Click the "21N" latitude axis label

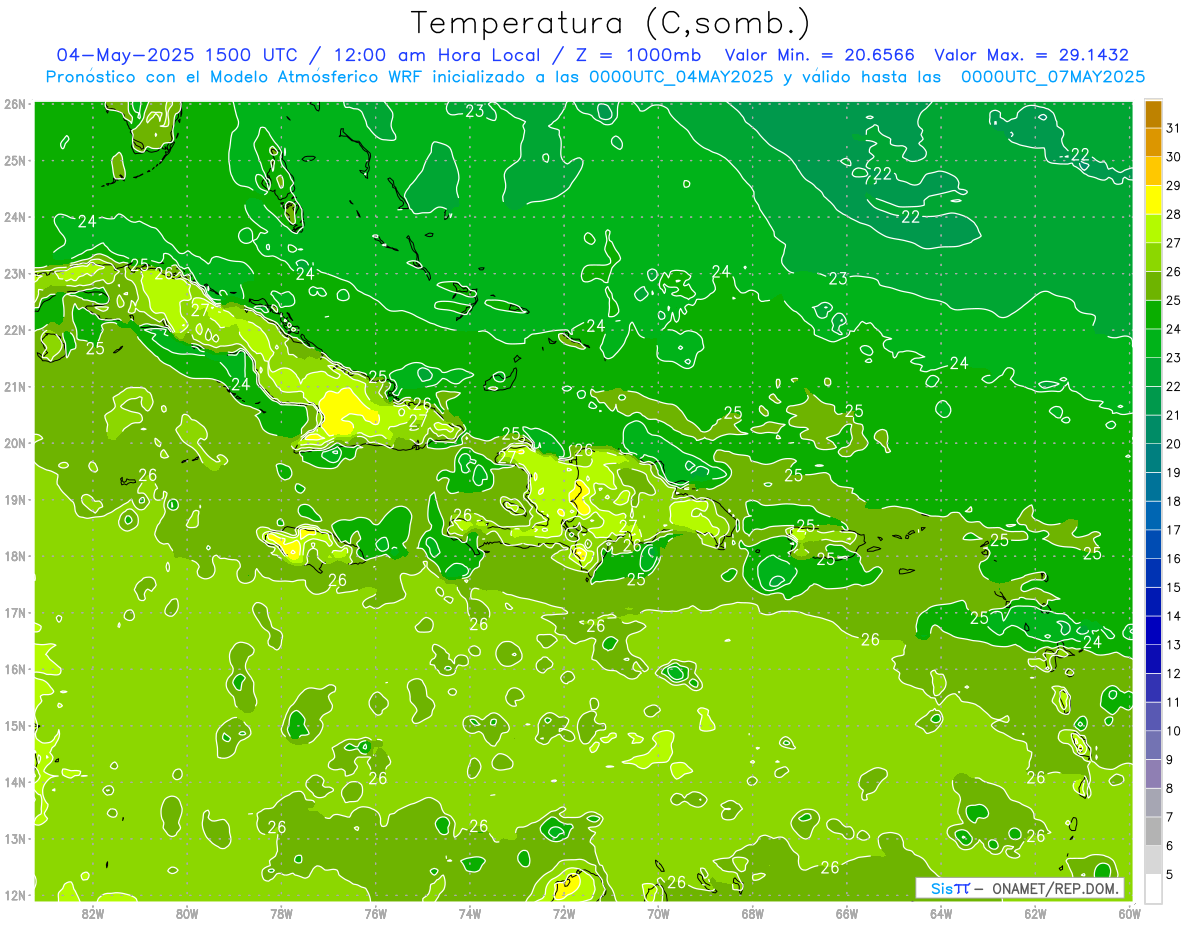coord(15,386)
